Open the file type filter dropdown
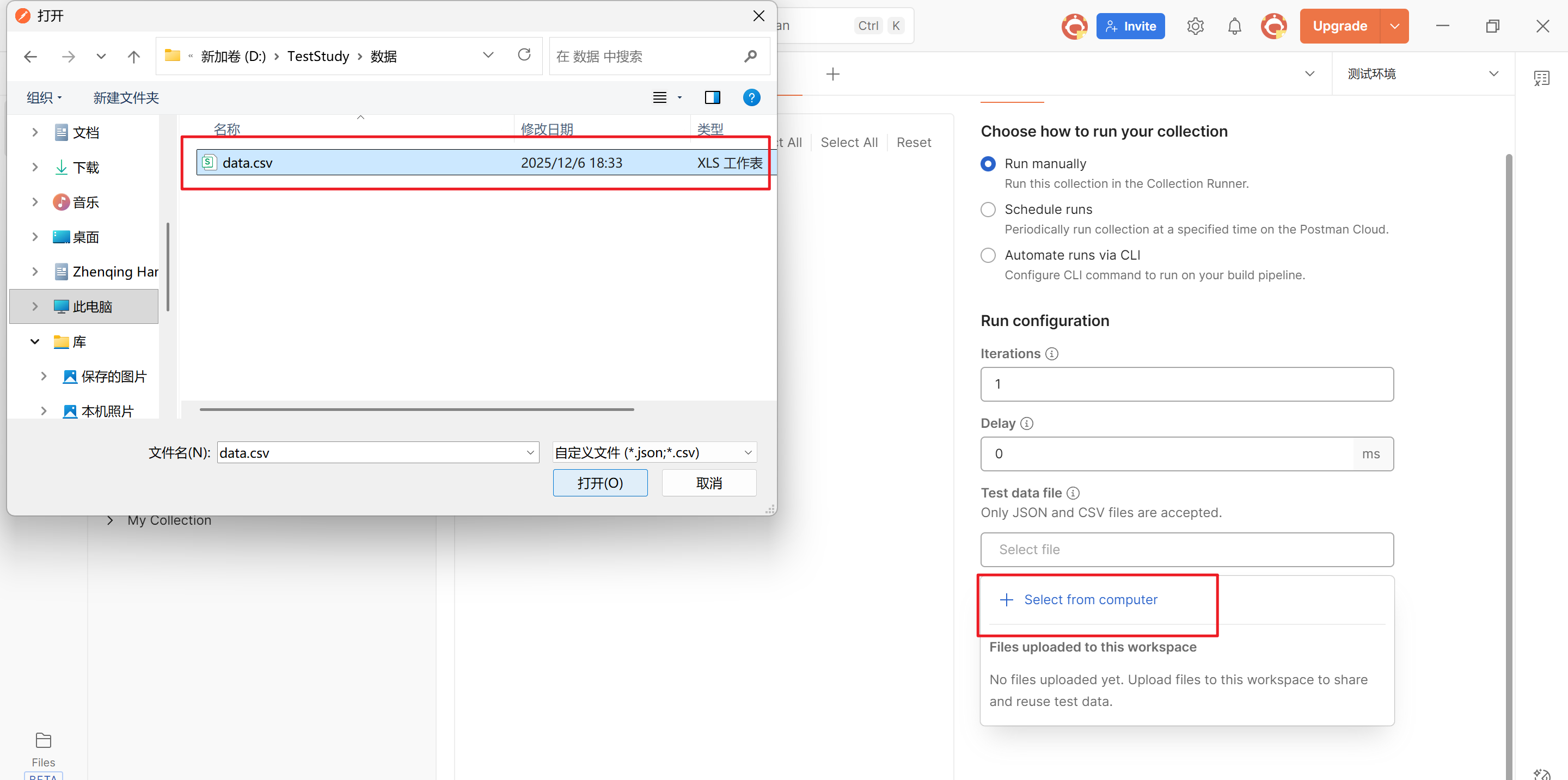 (x=654, y=452)
